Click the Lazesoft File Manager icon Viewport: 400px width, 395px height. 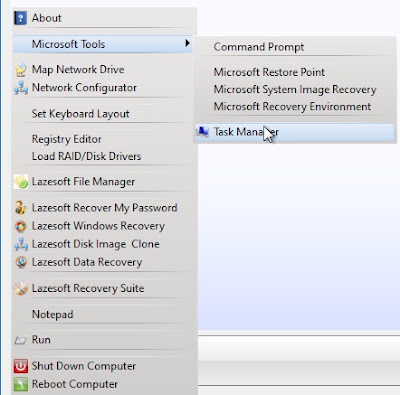tap(21, 182)
